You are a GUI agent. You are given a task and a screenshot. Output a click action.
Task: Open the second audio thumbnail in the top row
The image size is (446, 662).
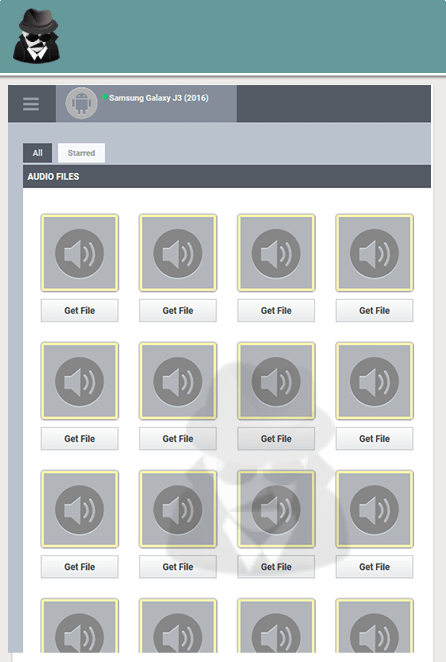[178, 253]
